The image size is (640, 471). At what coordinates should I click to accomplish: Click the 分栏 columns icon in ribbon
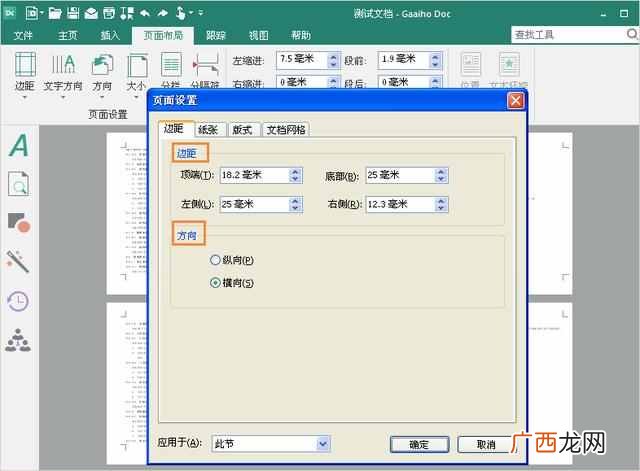171,64
